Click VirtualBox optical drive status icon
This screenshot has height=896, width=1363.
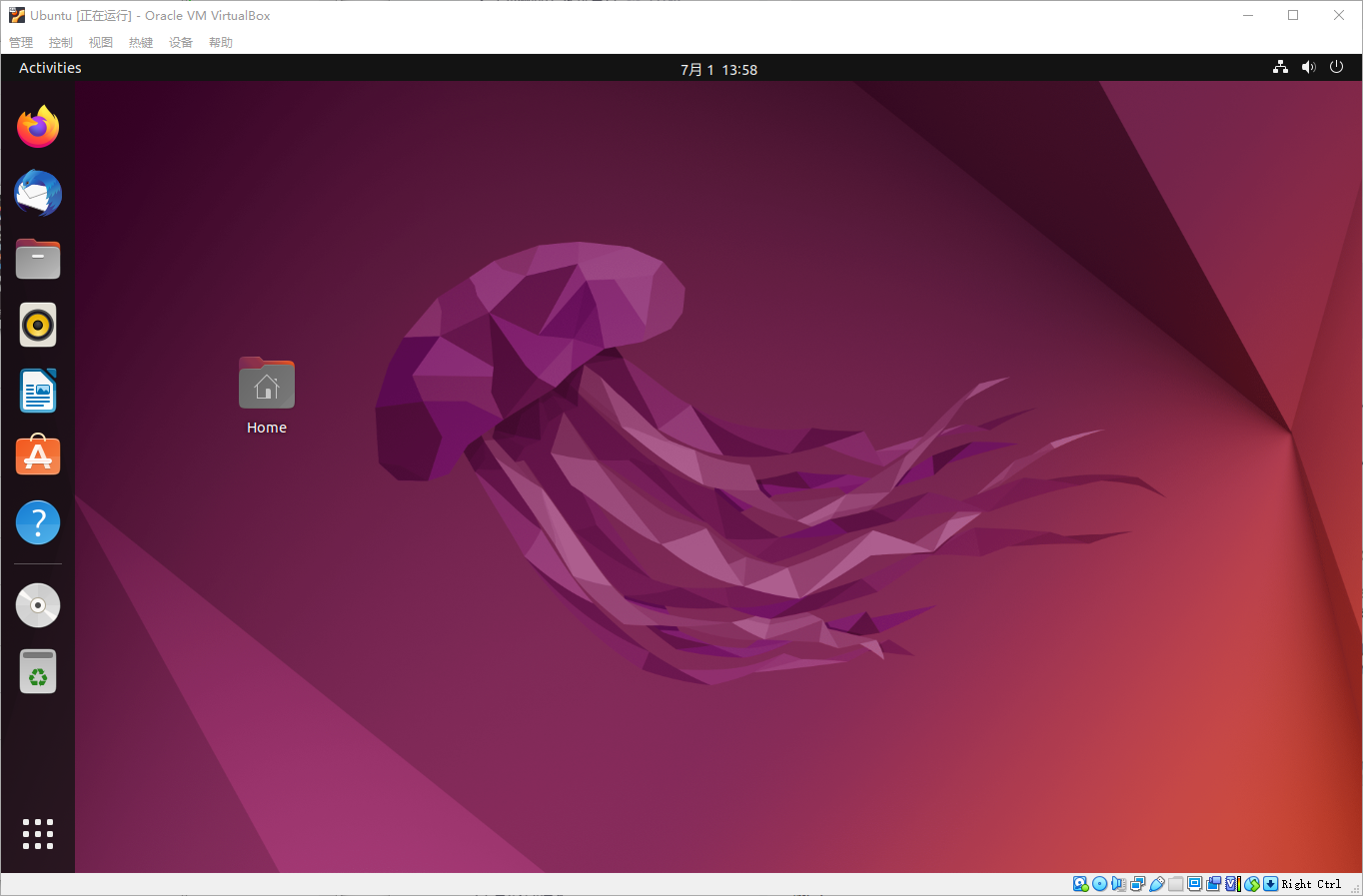1099,884
